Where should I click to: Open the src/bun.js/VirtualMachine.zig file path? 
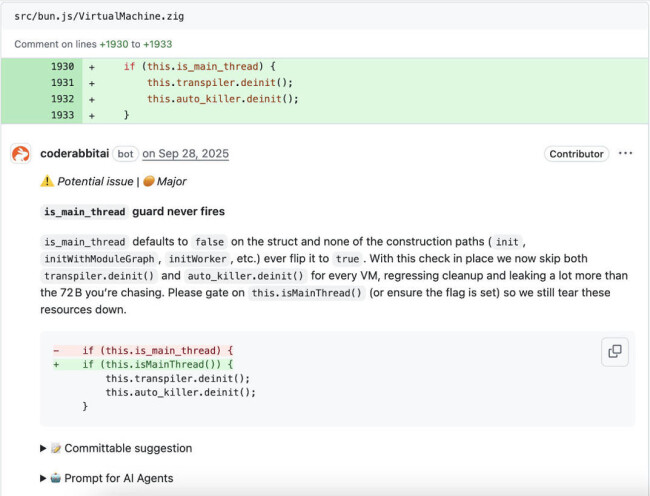point(99,17)
